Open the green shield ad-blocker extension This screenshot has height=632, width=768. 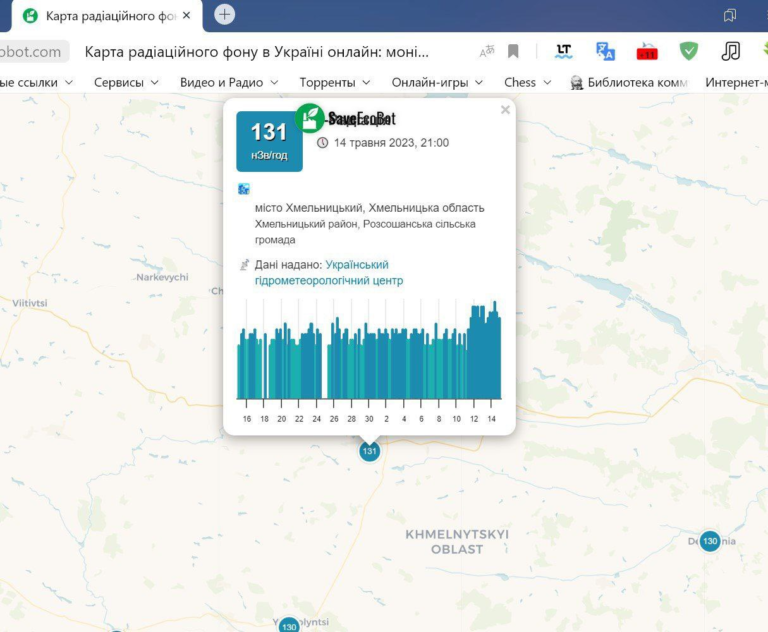click(689, 52)
